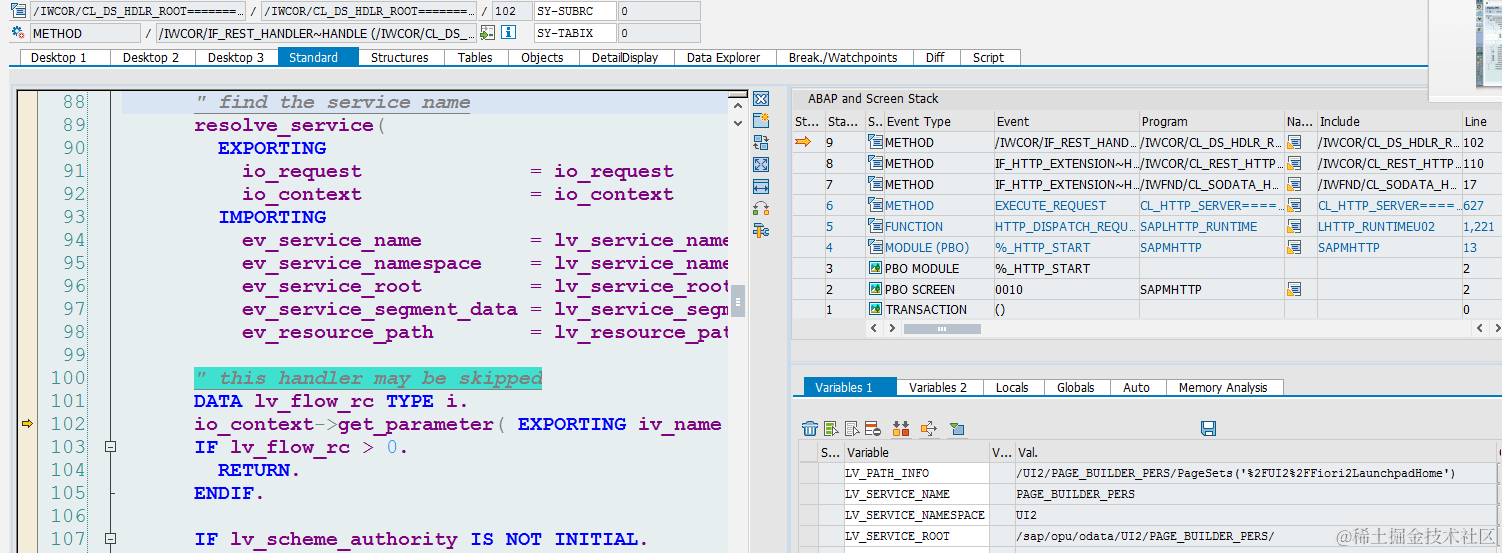Image resolution: width=1502 pixels, height=553 pixels.
Task: Select the Tables tab
Action: (474, 57)
